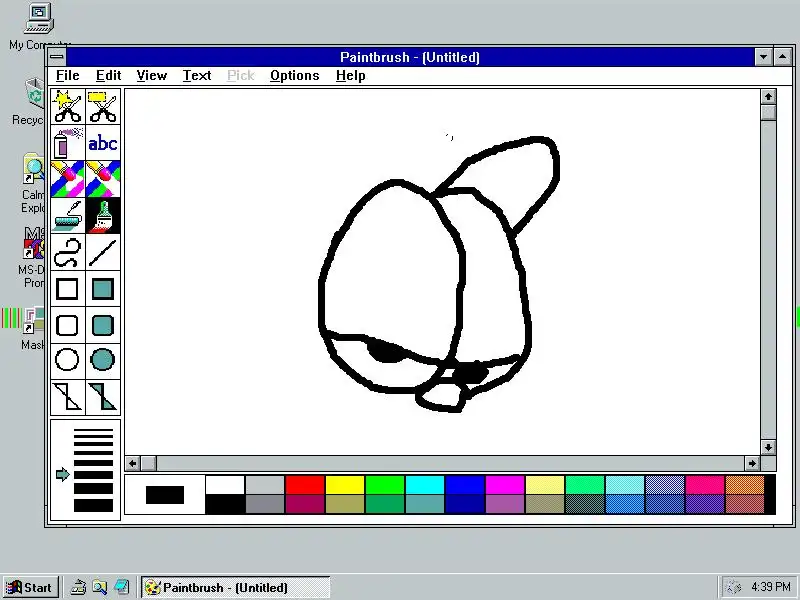
Task: Click the horizontal scrollbar right arrow
Action: click(x=752, y=463)
